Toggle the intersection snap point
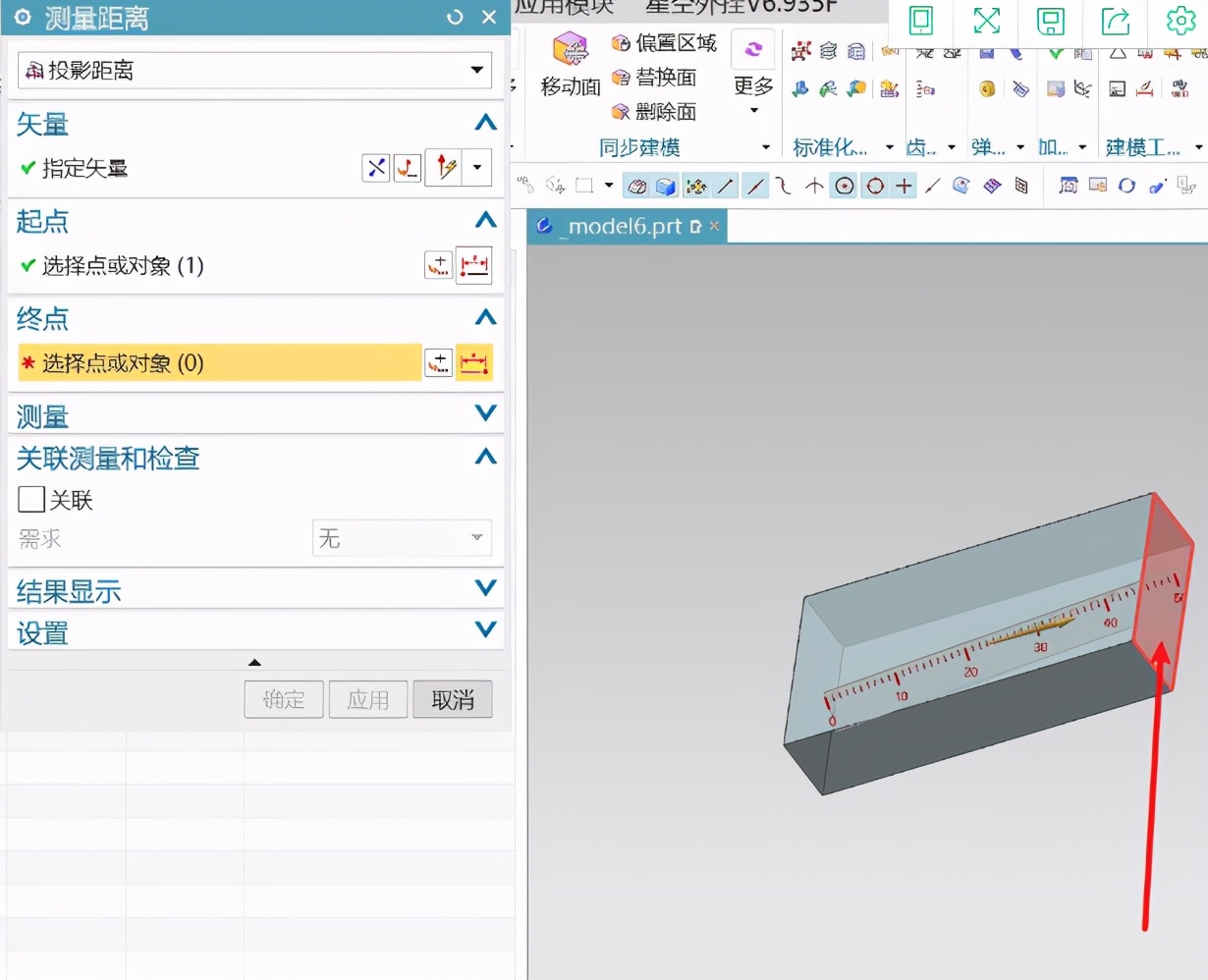 click(x=814, y=186)
